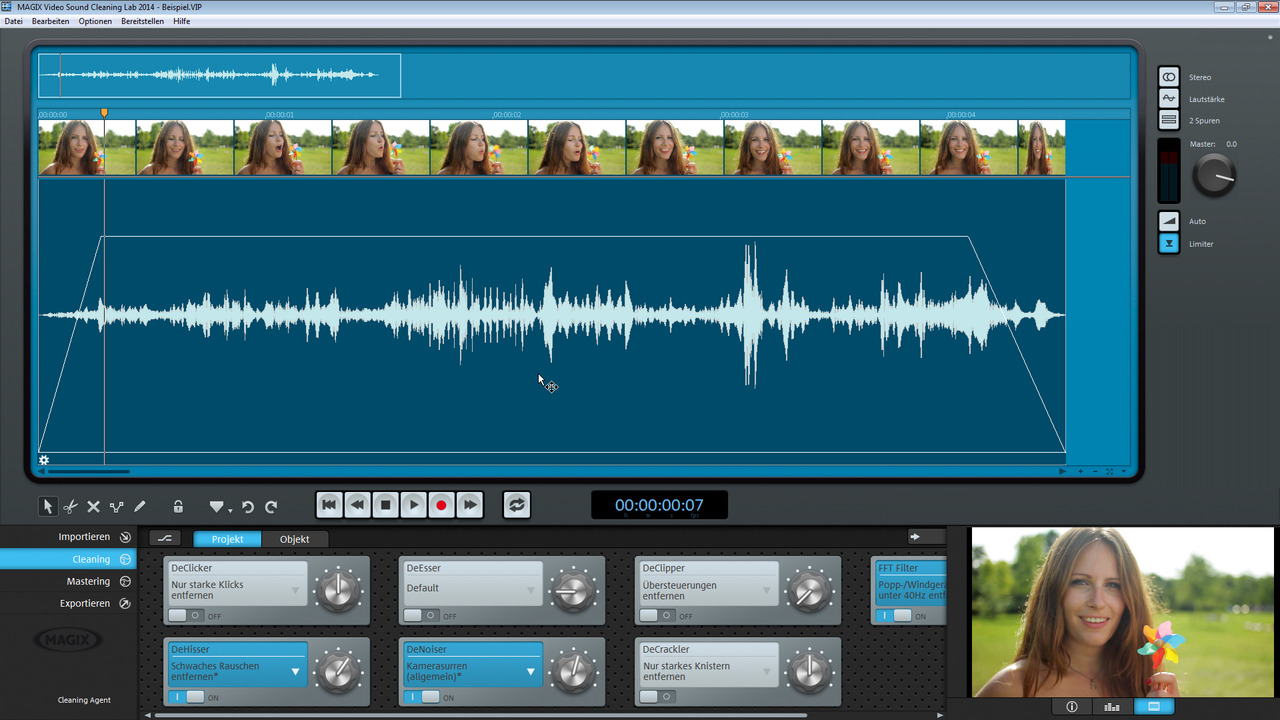Open the Cleaning section
The height and width of the screenshot is (720, 1280).
coord(68,559)
